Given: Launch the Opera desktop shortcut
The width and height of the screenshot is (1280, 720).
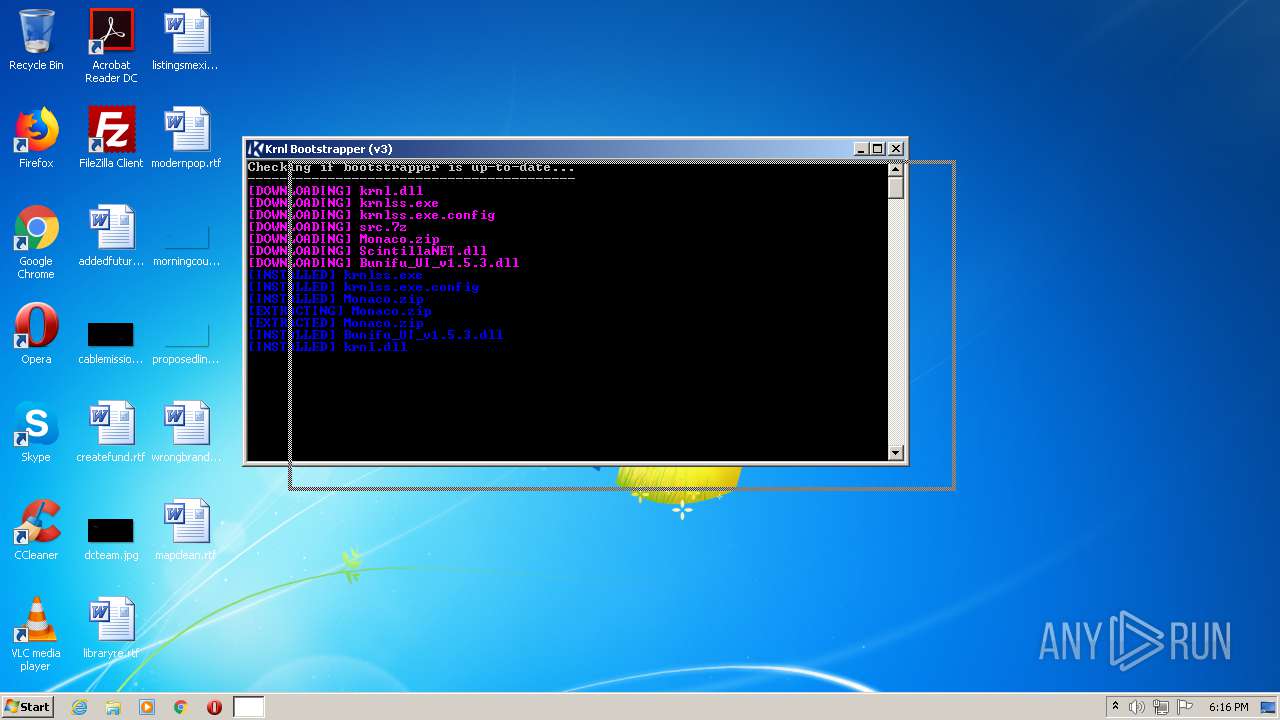Looking at the screenshot, I should click(36, 334).
